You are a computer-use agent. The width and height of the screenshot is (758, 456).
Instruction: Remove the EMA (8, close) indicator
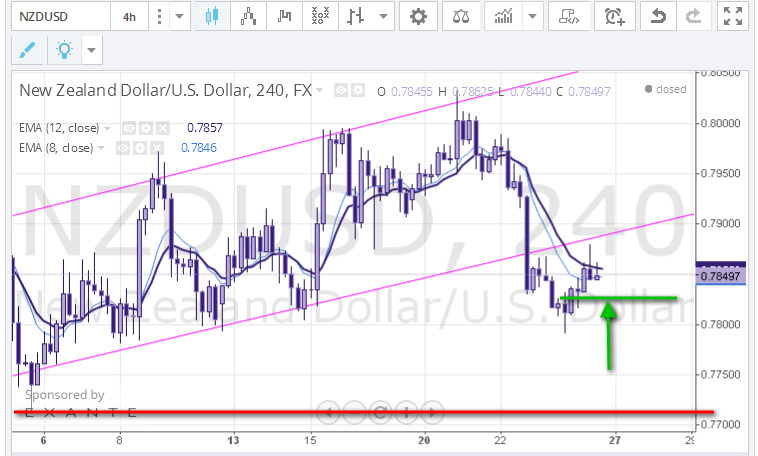(156, 148)
